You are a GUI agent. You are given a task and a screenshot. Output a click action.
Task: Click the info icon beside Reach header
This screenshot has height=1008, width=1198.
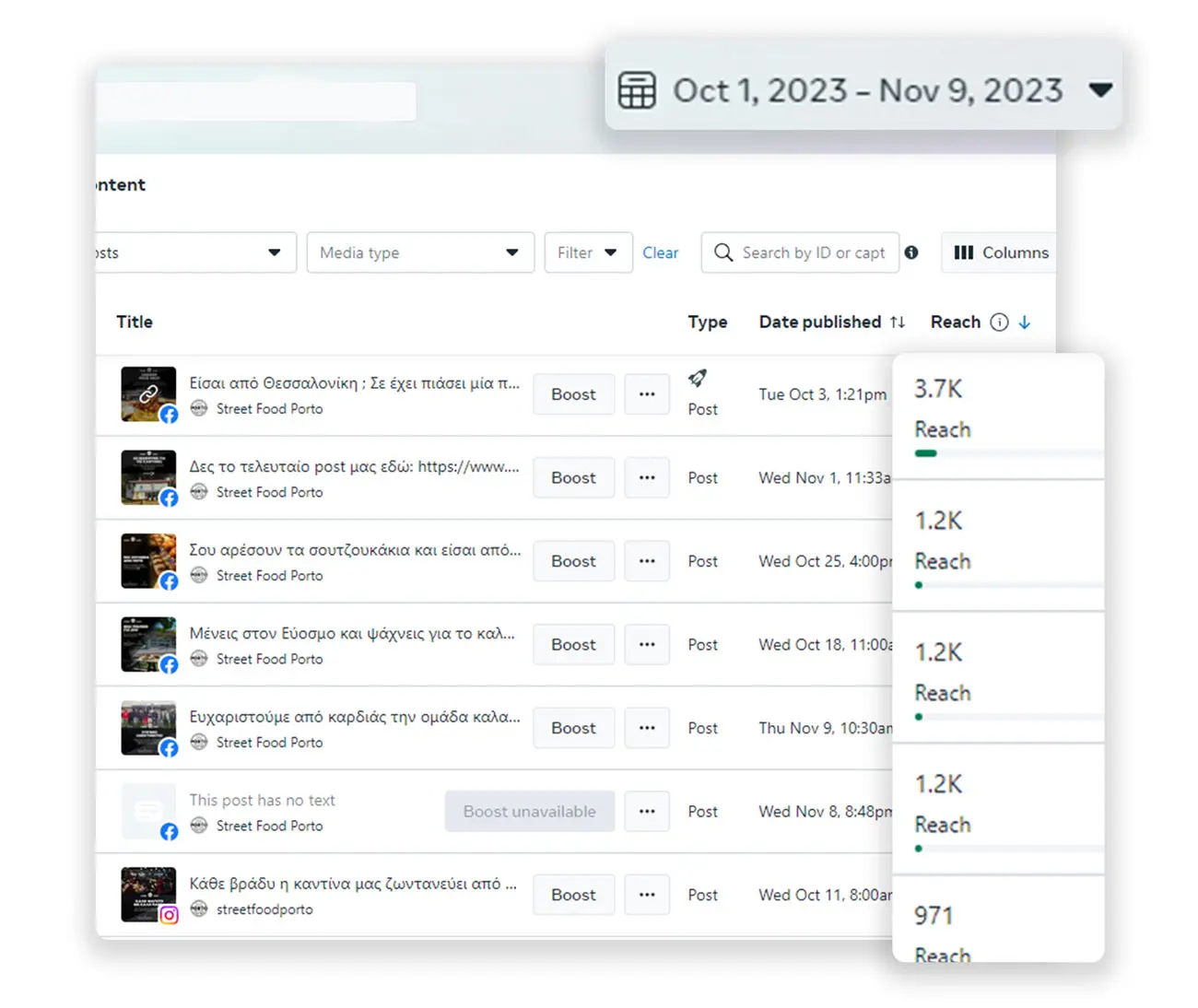point(999,322)
